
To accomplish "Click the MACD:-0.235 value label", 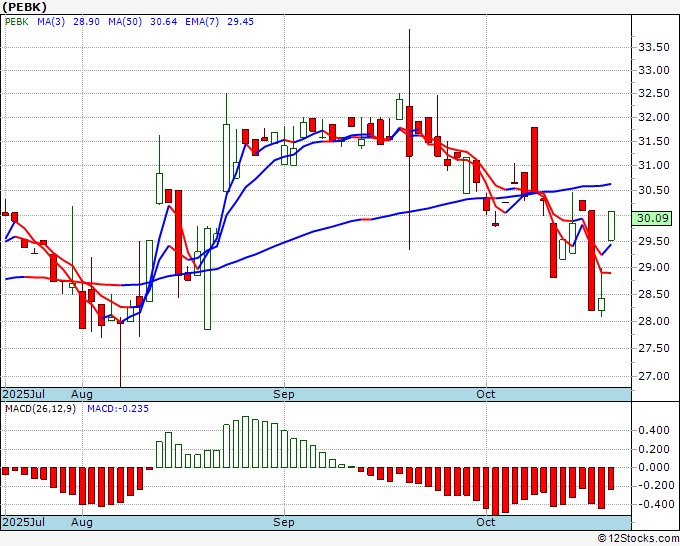I will tap(118, 409).
